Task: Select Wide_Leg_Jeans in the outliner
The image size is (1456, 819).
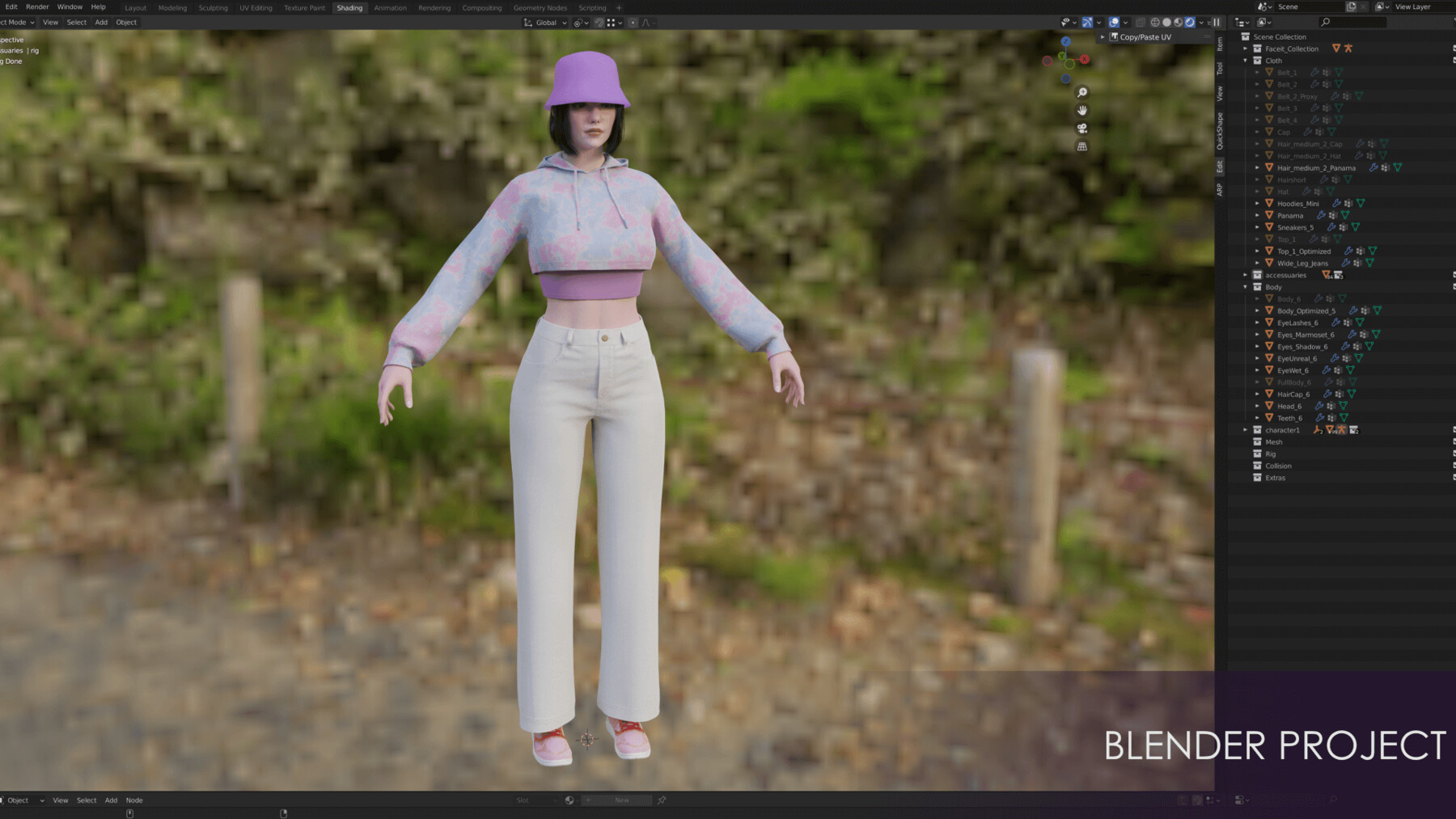Action: pyautogui.click(x=1302, y=263)
